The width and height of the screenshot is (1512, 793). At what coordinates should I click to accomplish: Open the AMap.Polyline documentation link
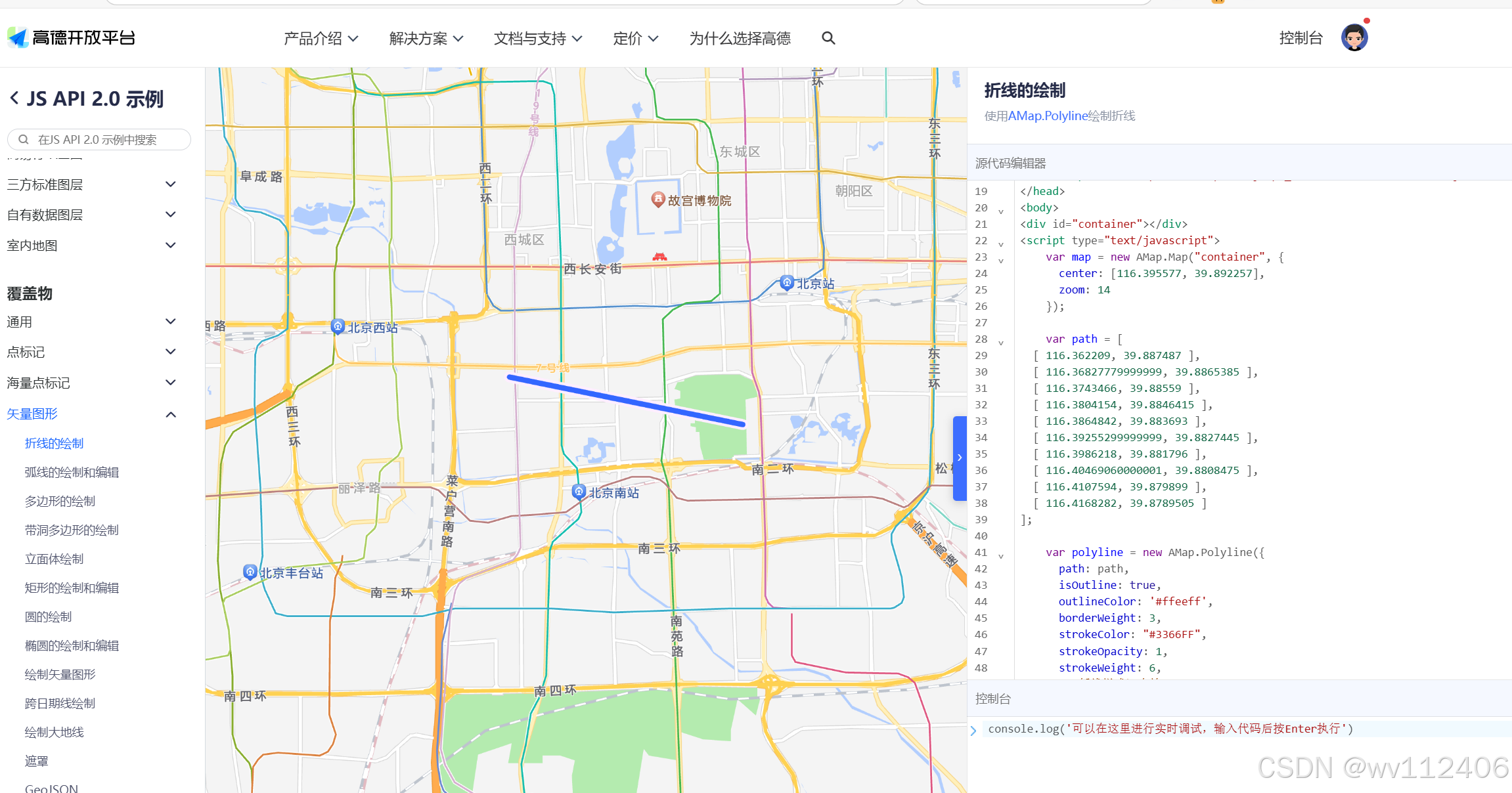coord(1048,116)
